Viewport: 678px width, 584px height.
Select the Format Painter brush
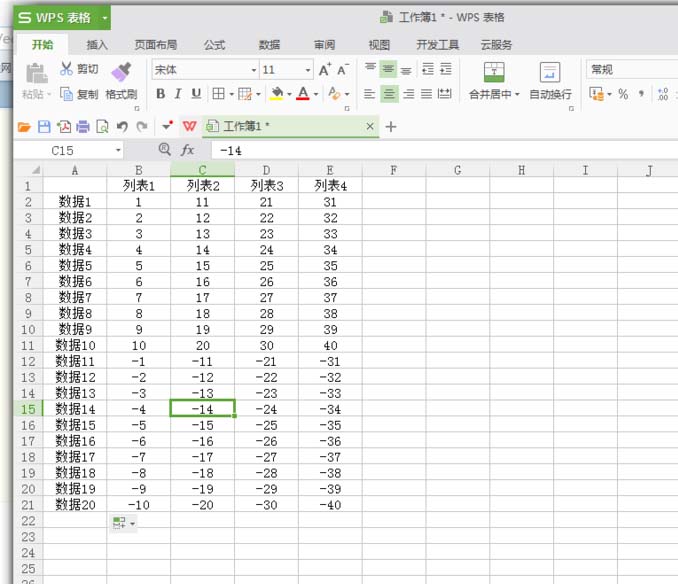[x=122, y=72]
